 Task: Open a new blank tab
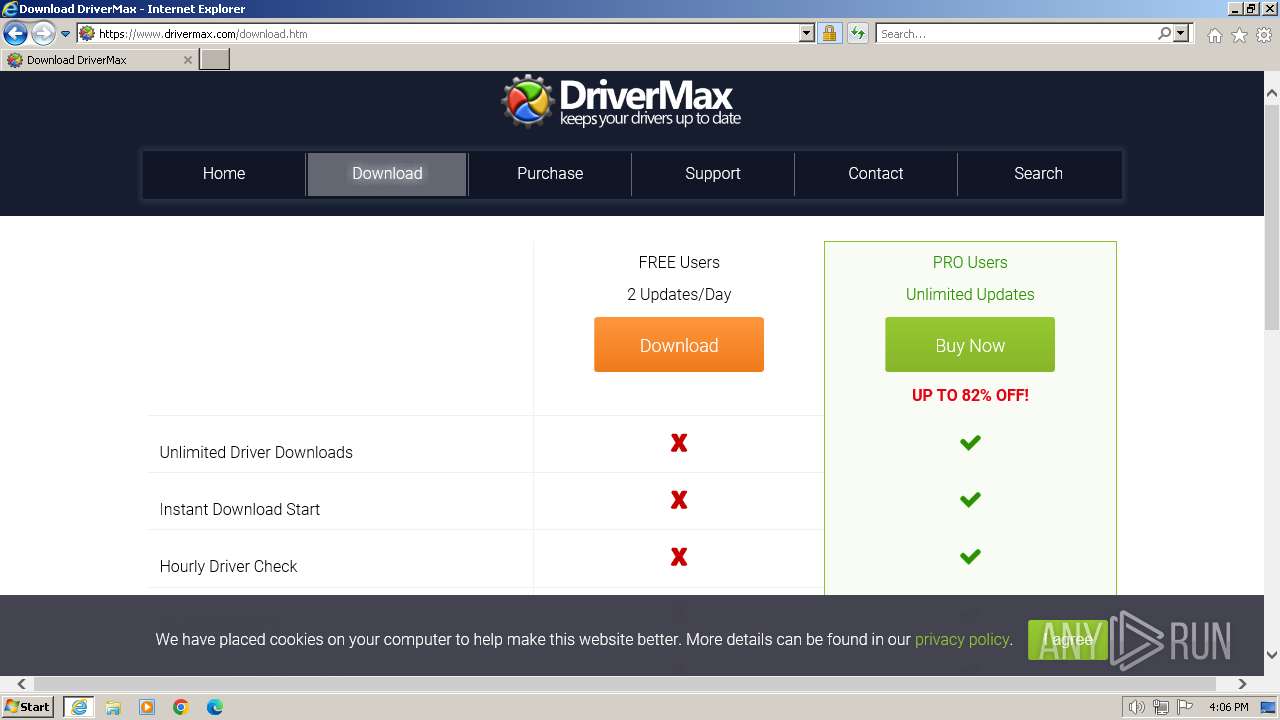click(x=215, y=60)
